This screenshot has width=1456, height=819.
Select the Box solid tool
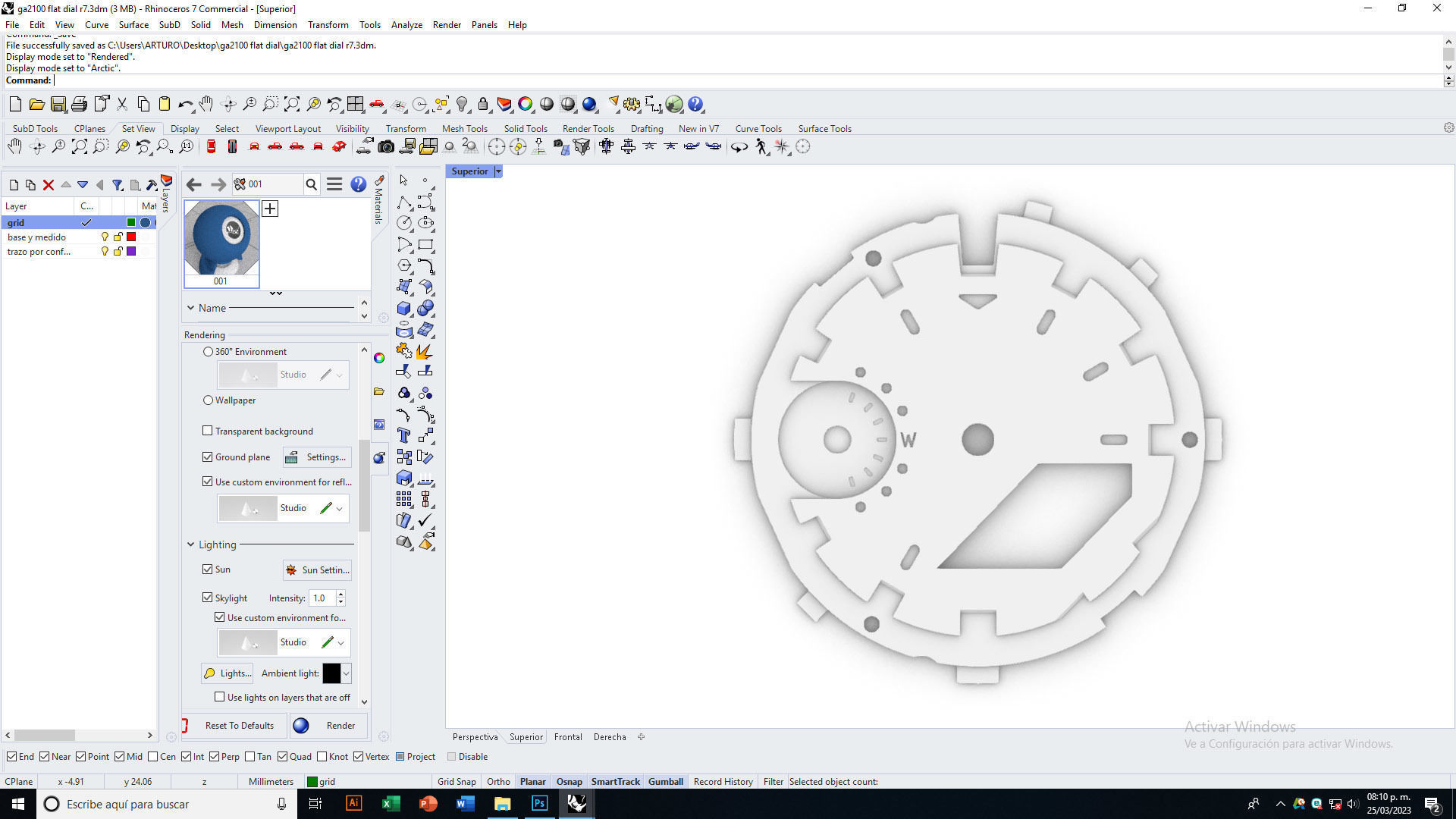coord(403,308)
